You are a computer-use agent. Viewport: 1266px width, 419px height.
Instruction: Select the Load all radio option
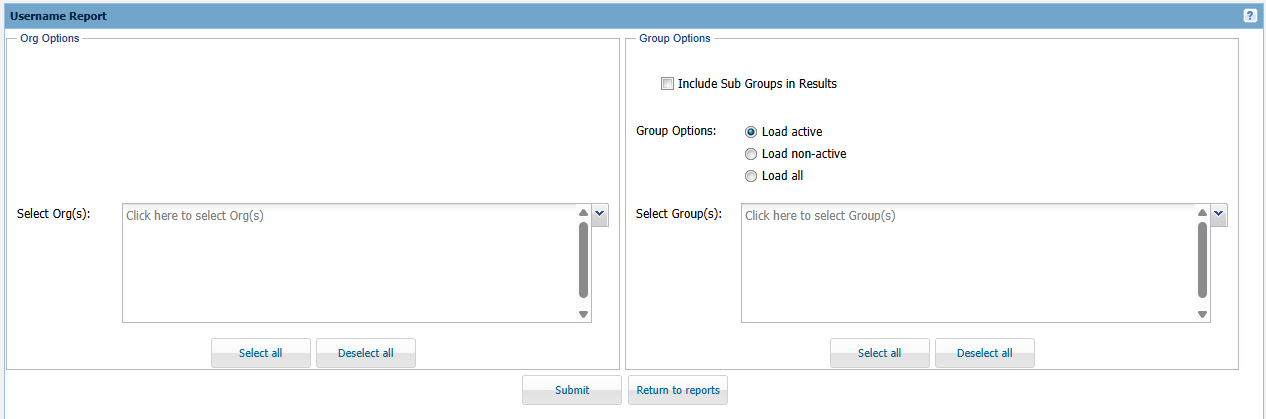coord(751,176)
